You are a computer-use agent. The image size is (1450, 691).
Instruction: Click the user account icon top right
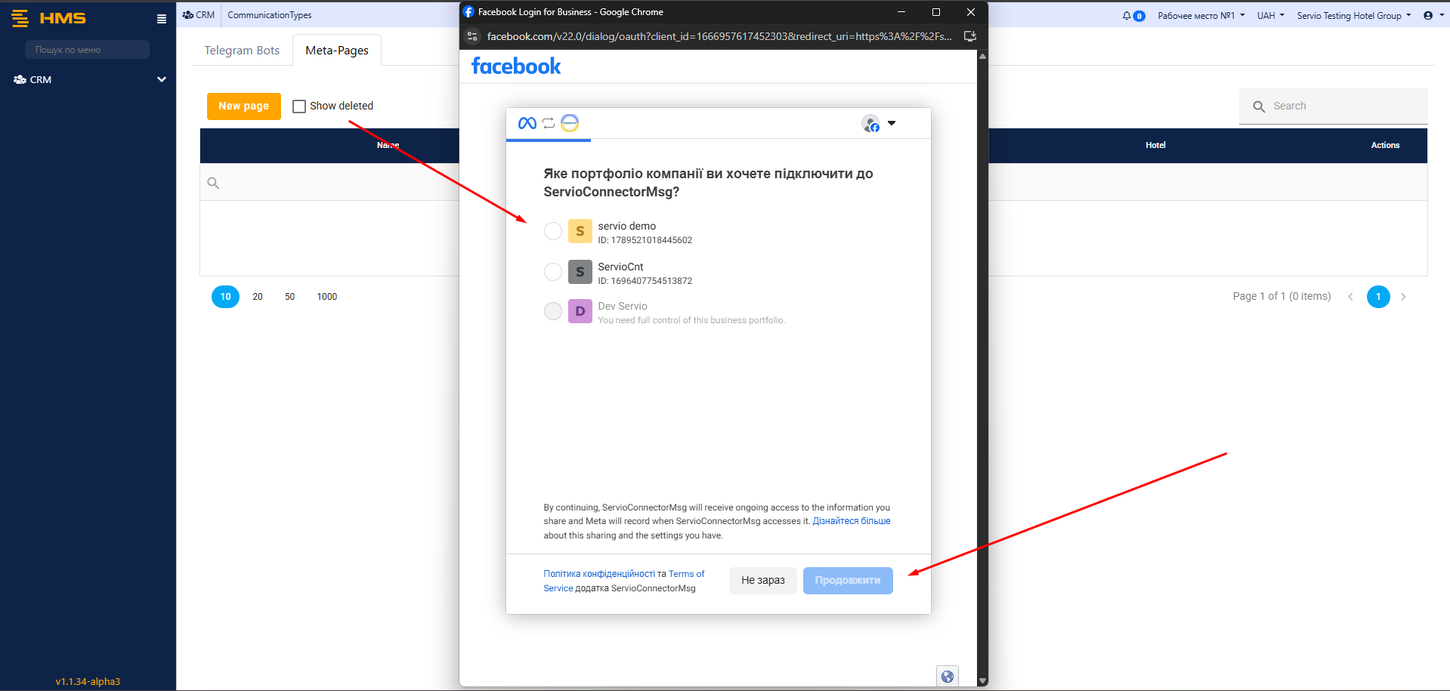point(1427,15)
